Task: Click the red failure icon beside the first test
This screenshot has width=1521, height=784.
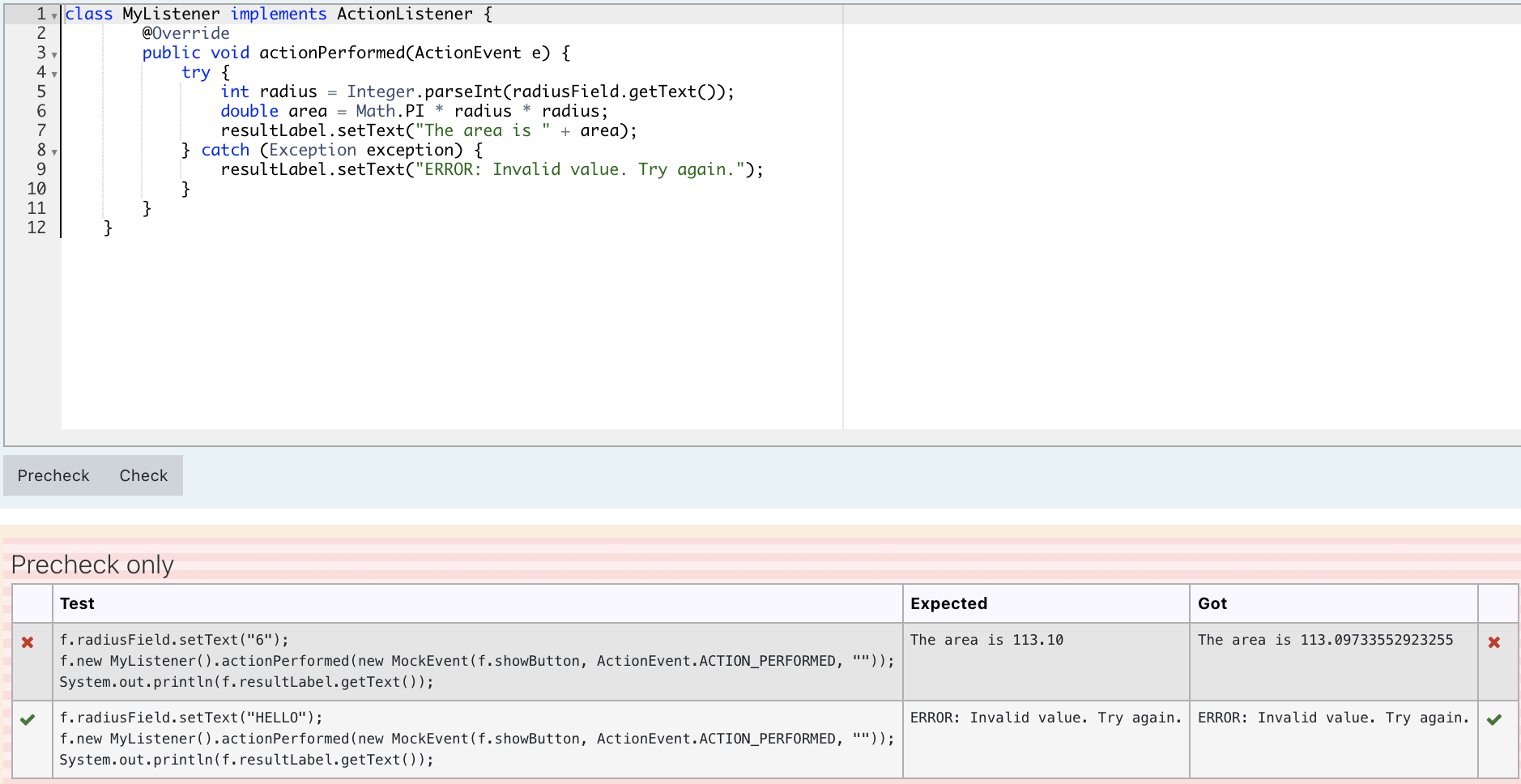Action: pos(27,641)
